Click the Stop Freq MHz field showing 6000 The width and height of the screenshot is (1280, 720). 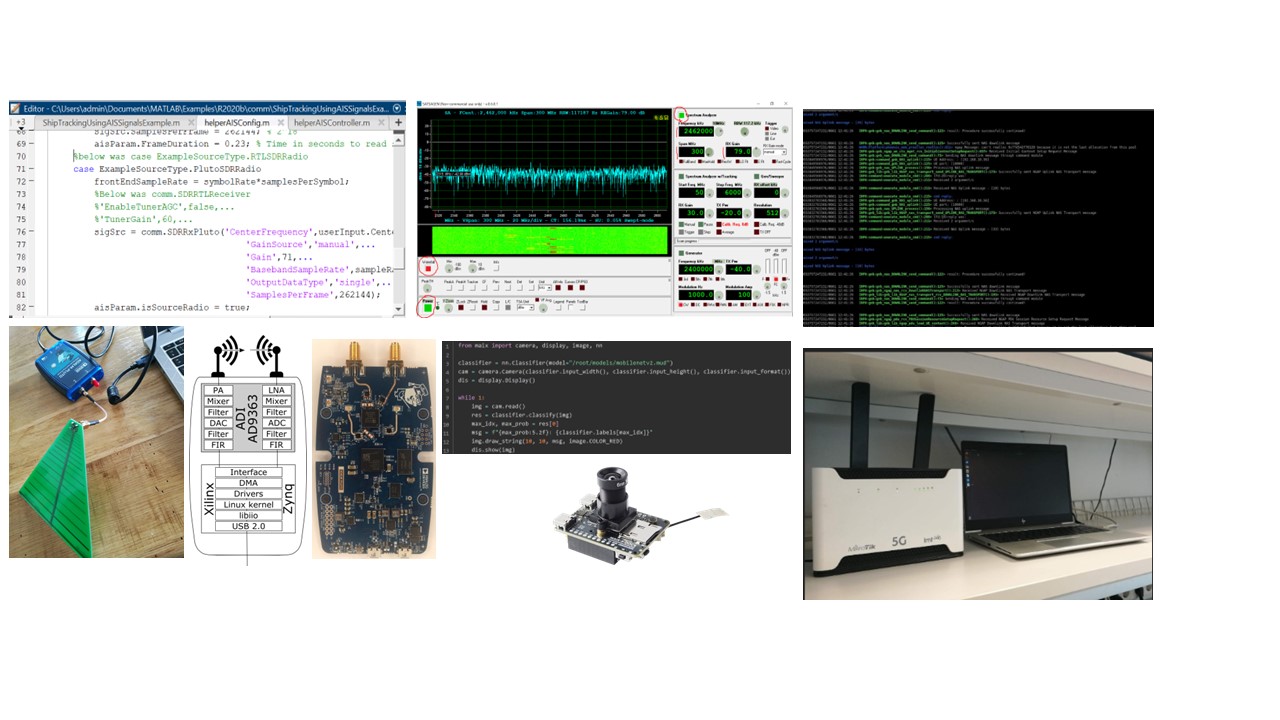(x=730, y=193)
